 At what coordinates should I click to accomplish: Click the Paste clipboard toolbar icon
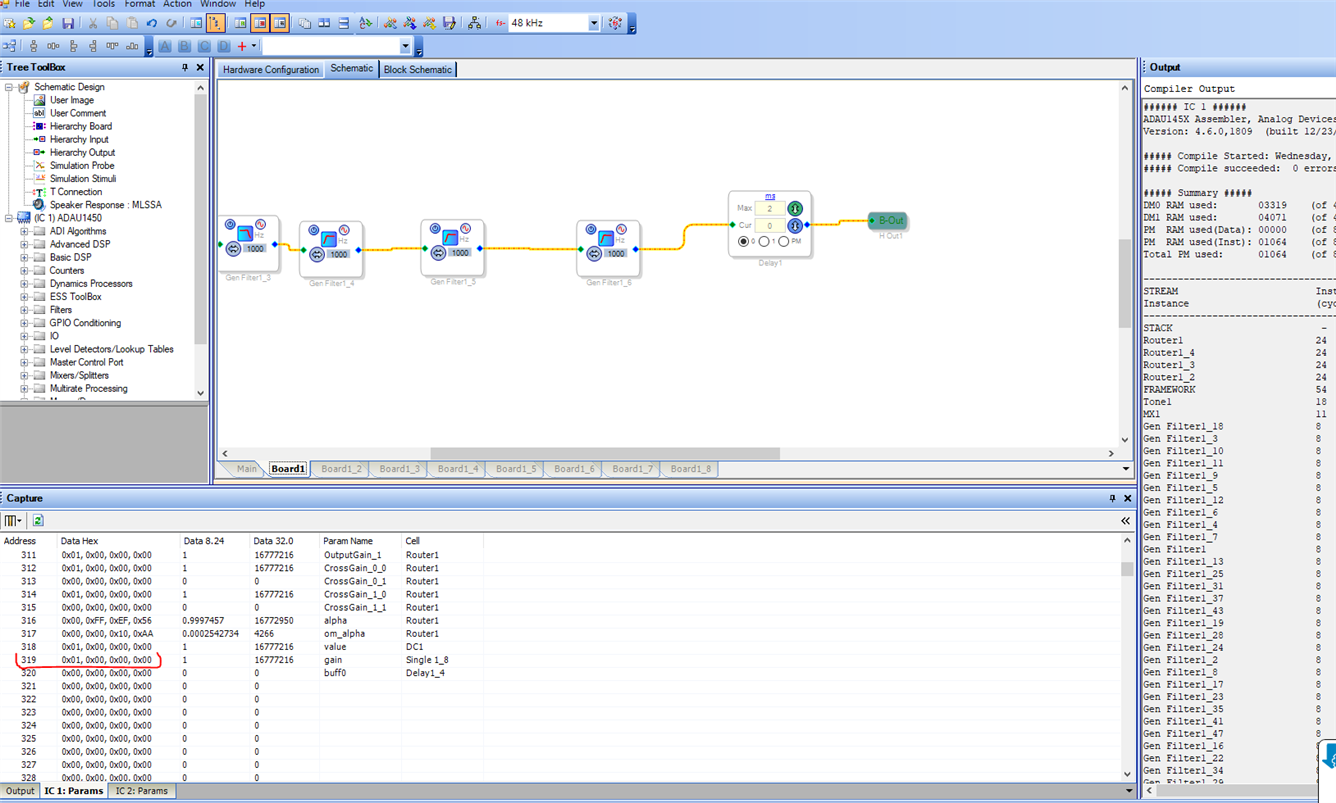(132, 23)
